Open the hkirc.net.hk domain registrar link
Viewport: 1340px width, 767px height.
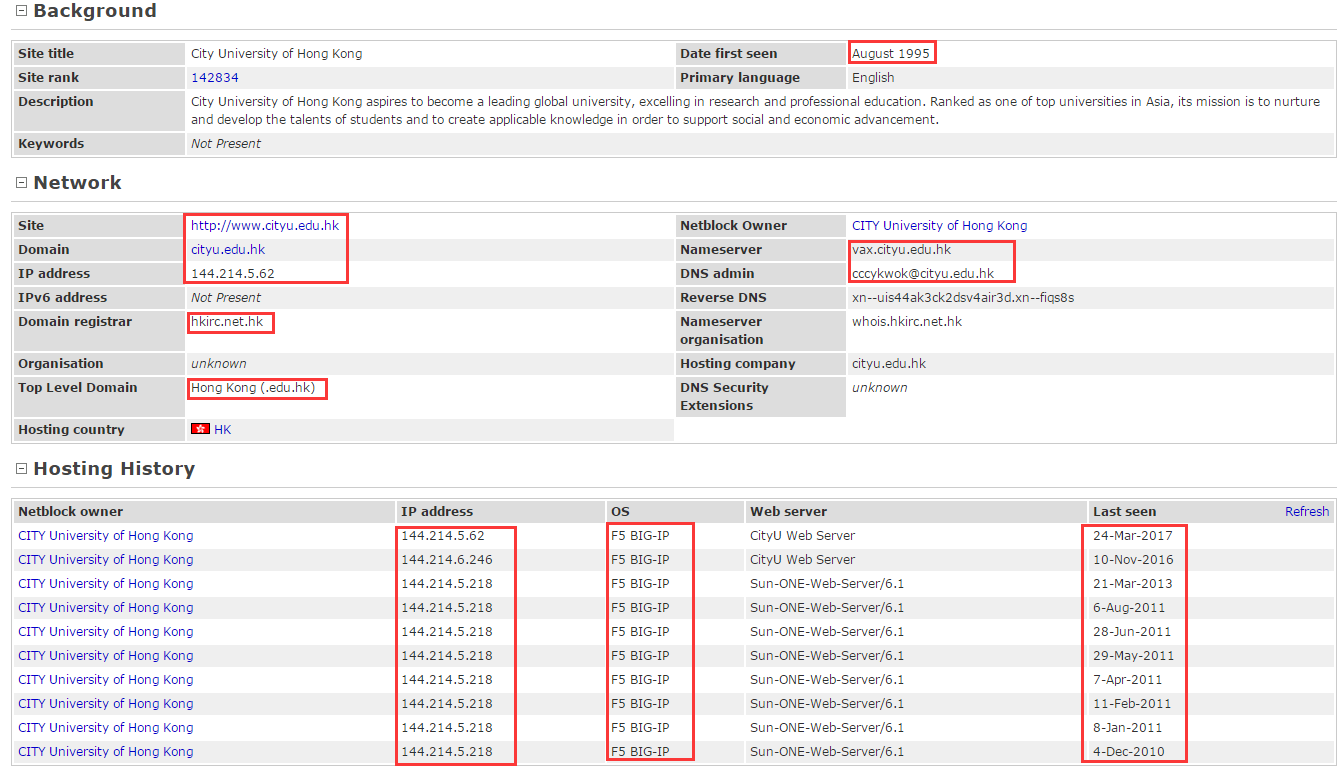(x=227, y=322)
